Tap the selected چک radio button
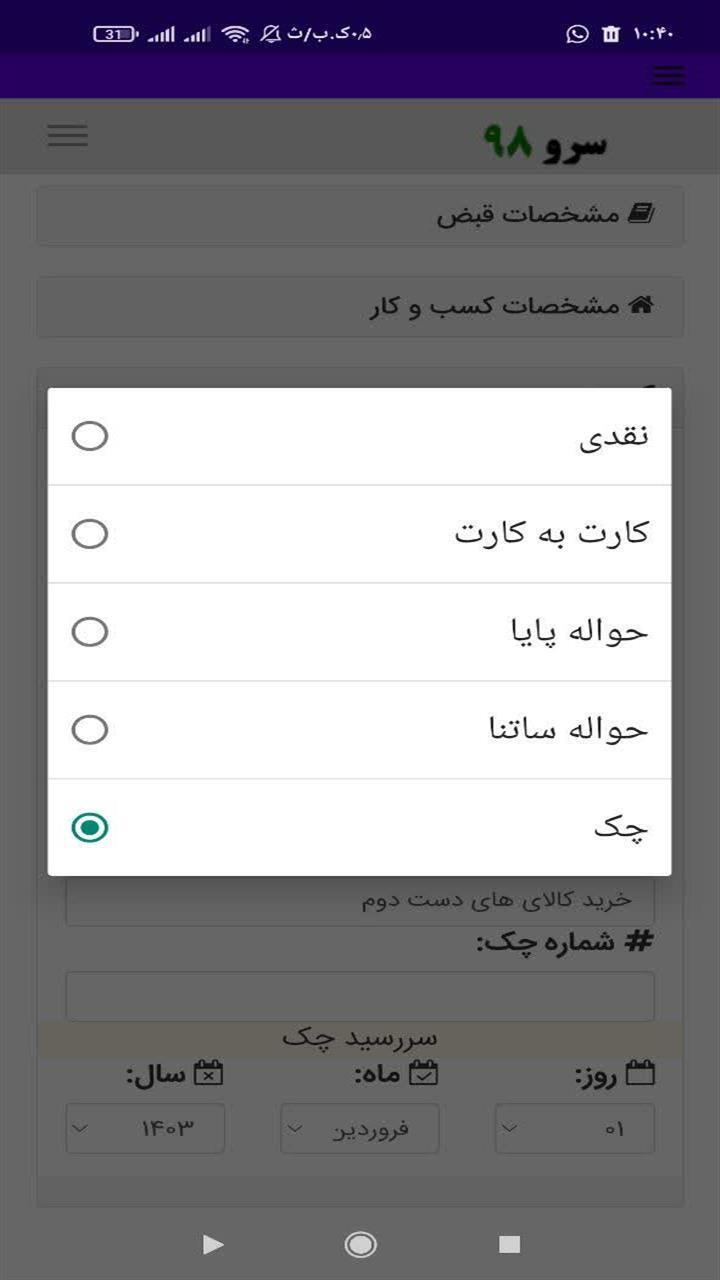 pyautogui.click(x=90, y=828)
